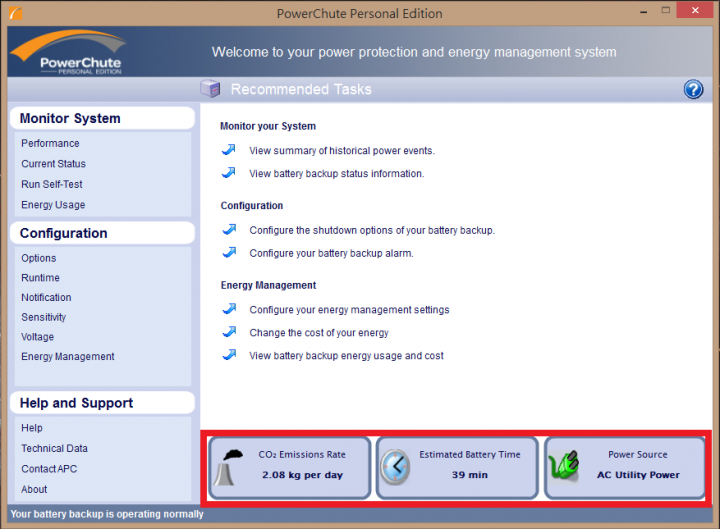Click arrow icon beside change energy cost

tap(229, 332)
